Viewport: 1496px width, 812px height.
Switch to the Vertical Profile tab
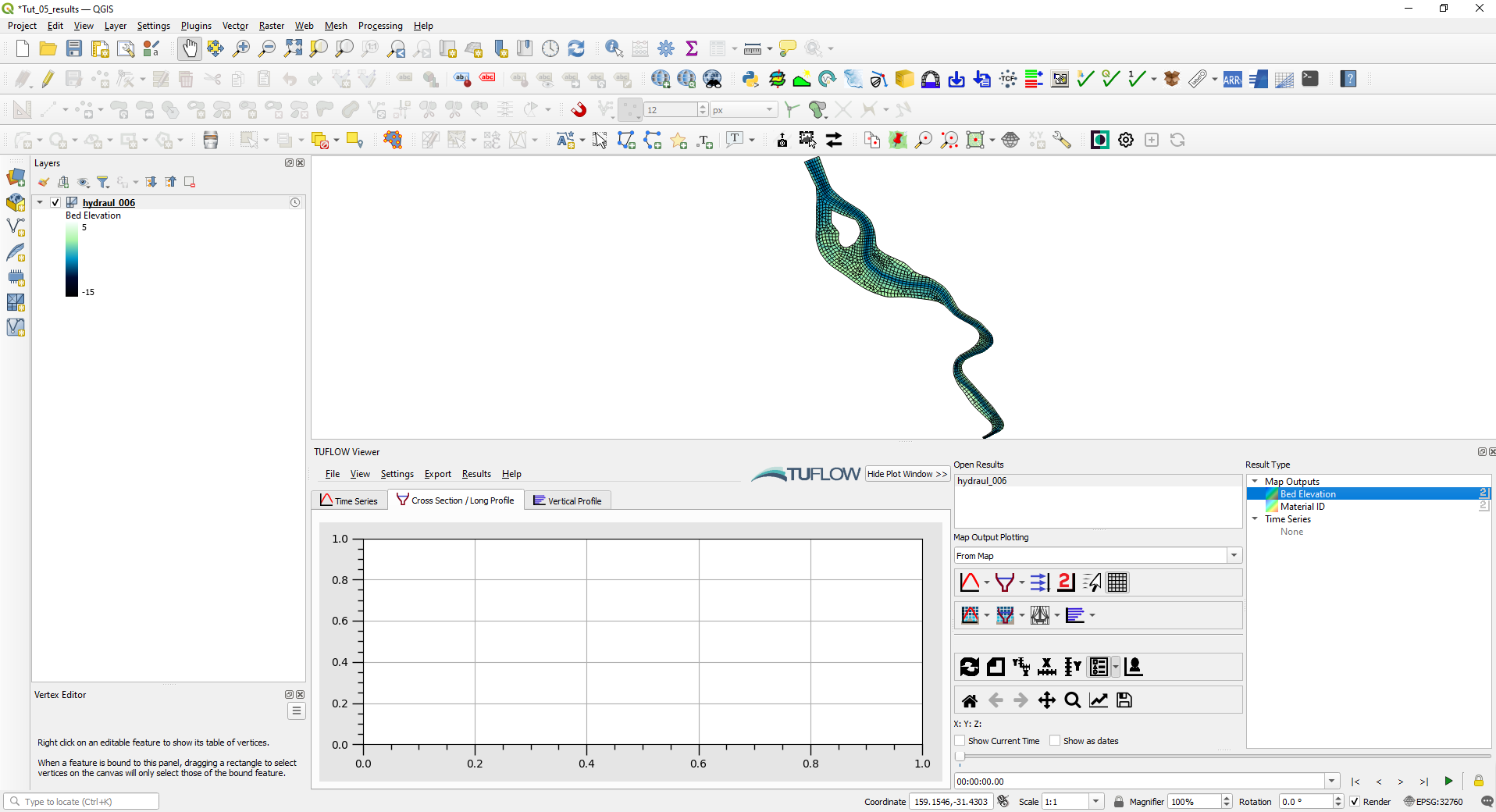[568, 500]
